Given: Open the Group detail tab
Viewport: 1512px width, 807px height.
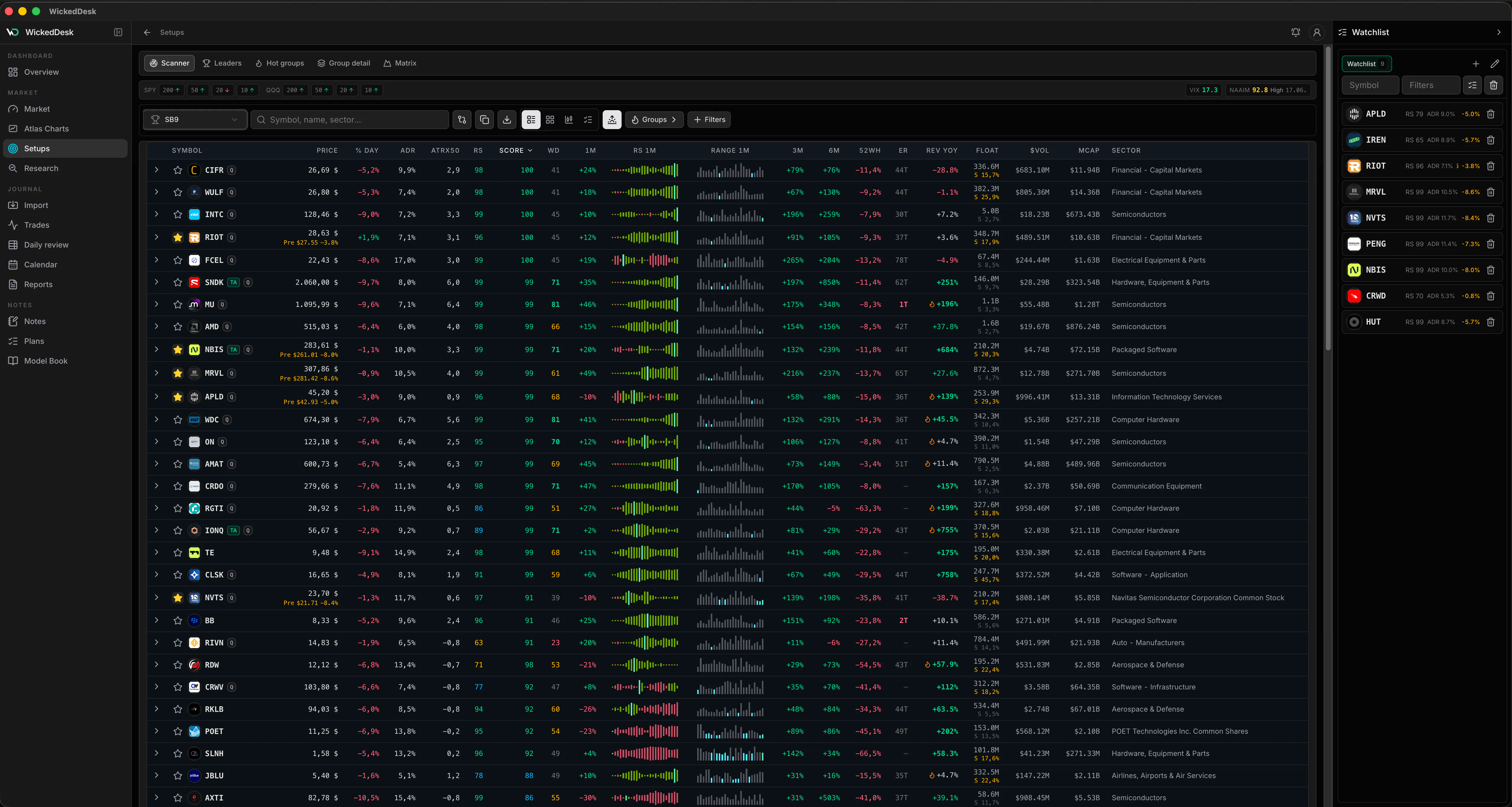Looking at the screenshot, I should point(344,64).
